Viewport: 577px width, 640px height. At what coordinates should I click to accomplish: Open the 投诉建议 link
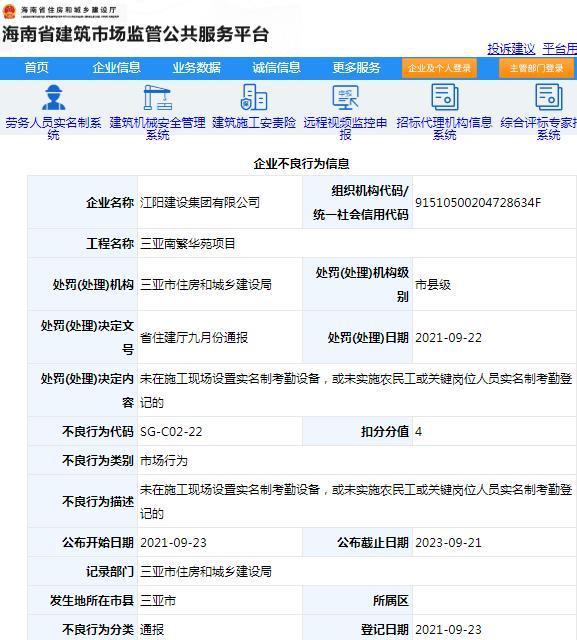coord(511,49)
